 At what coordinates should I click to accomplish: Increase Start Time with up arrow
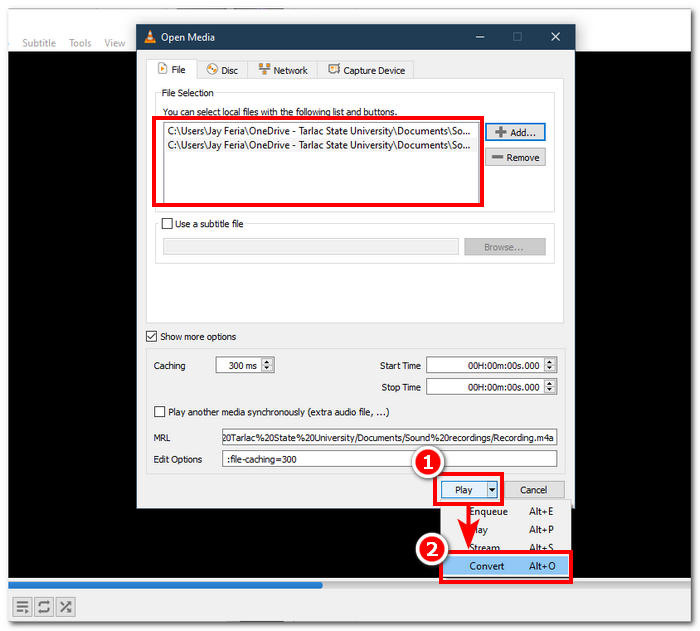(550, 362)
